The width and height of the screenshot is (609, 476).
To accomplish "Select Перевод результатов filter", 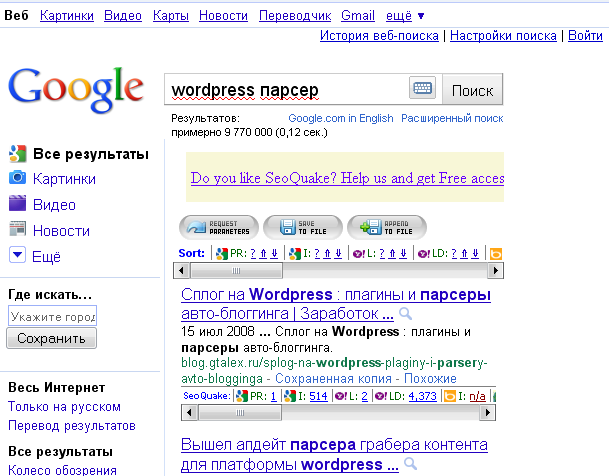I will (72, 426).
